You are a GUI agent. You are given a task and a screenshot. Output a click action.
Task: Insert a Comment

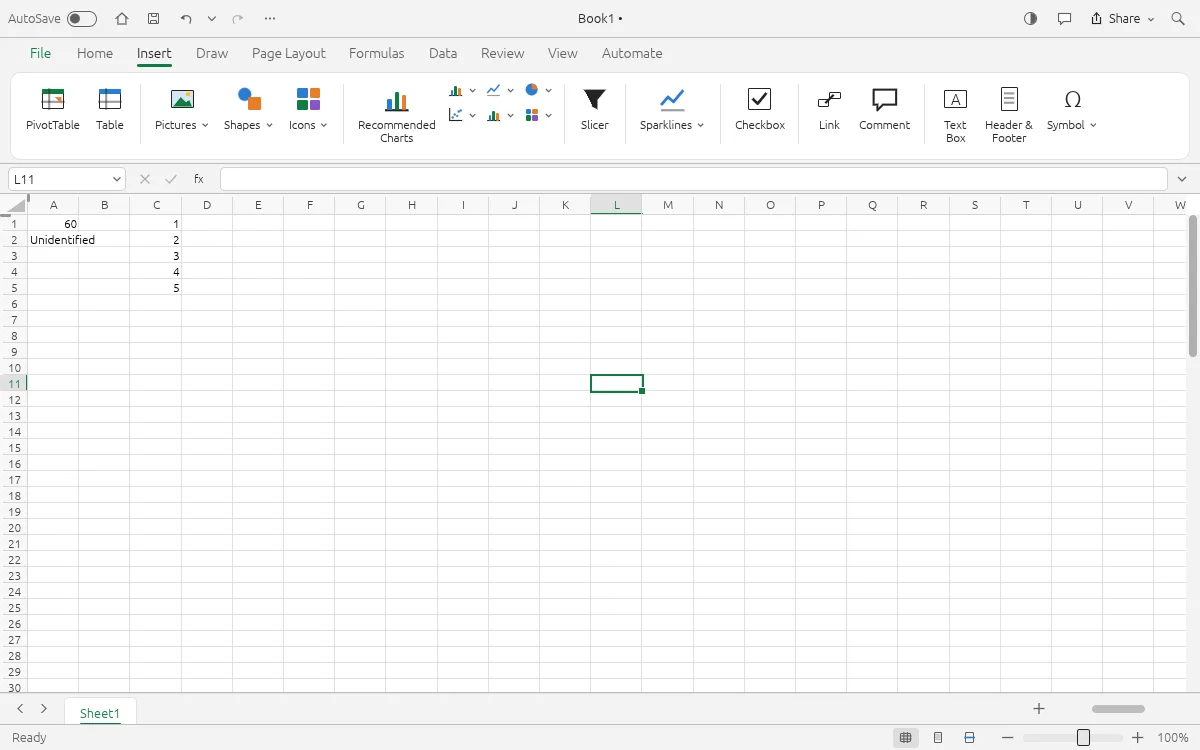point(884,109)
